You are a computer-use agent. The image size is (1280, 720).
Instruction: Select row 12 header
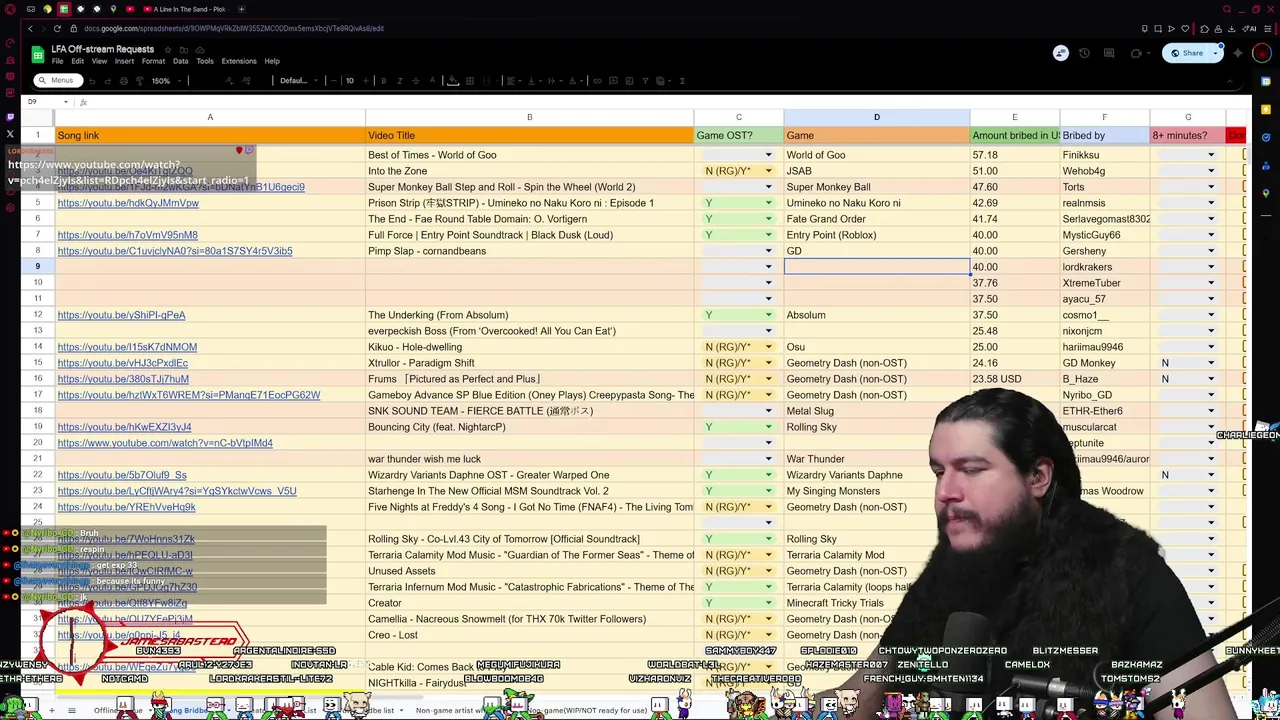point(38,315)
